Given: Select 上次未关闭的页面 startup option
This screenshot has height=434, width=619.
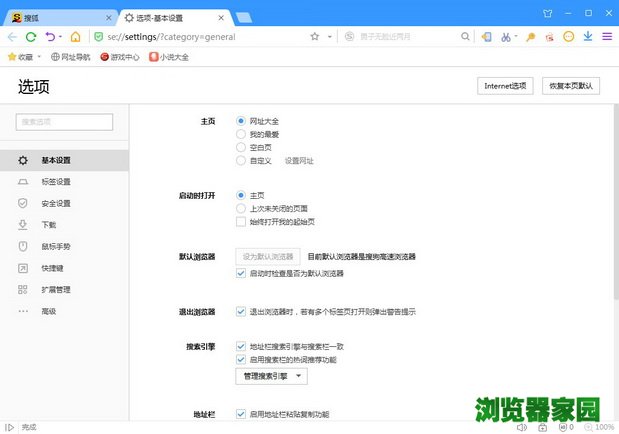Looking at the screenshot, I should pyautogui.click(x=241, y=208).
